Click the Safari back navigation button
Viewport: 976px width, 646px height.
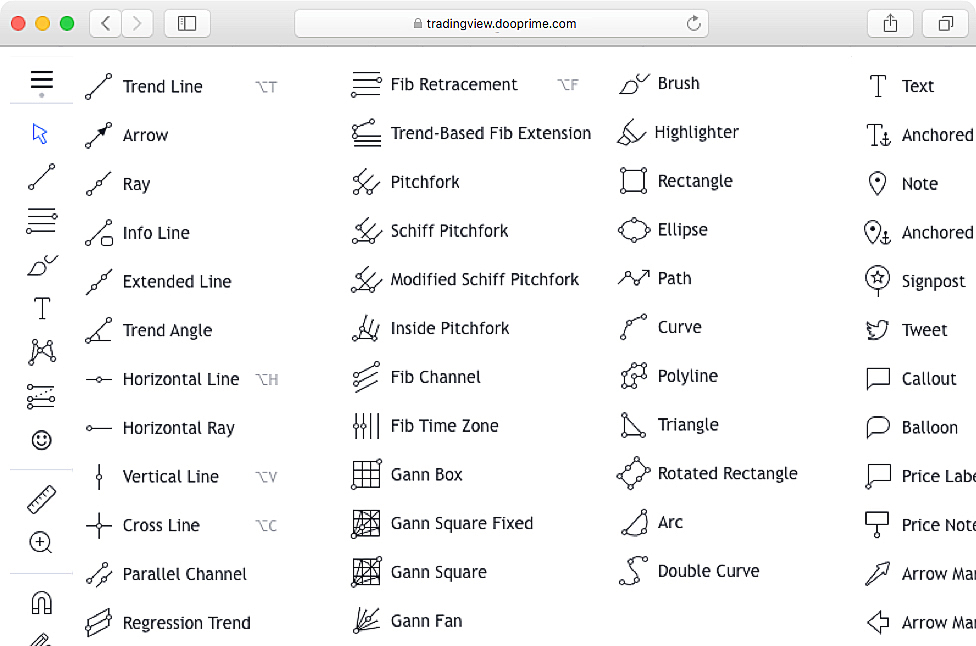[106, 23]
